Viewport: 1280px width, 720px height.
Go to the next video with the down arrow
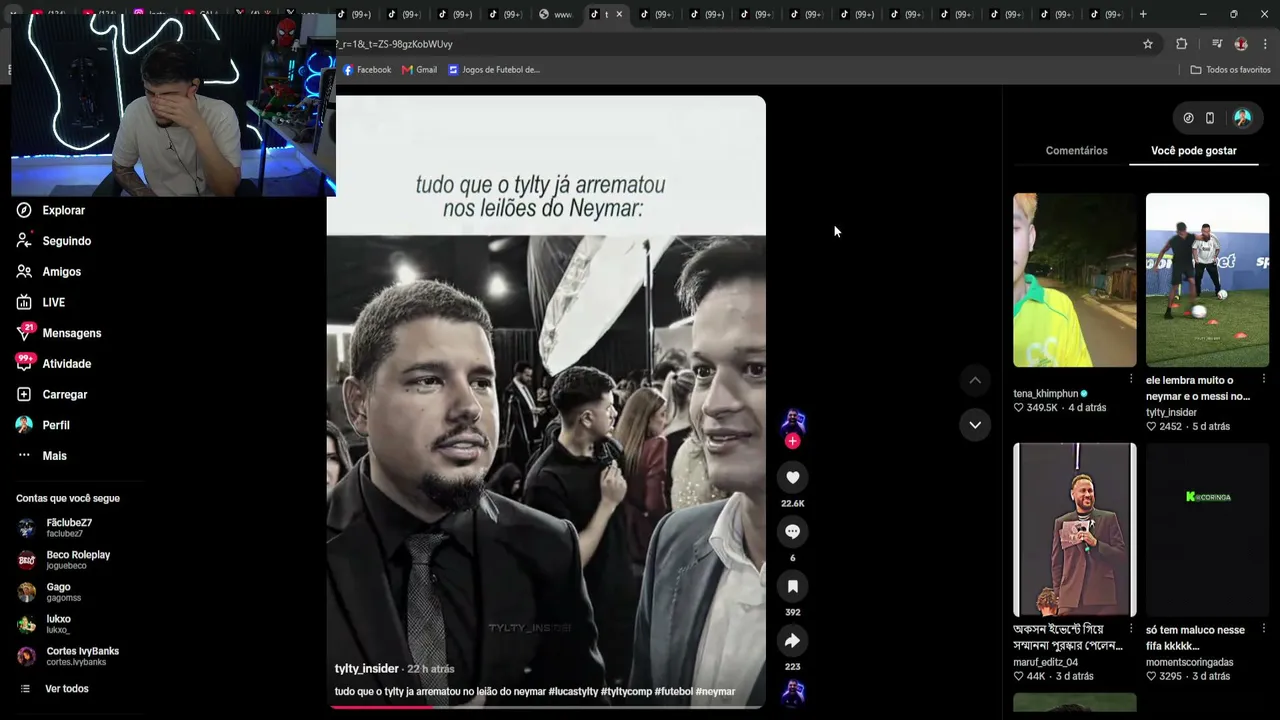click(x=975, y=425)
